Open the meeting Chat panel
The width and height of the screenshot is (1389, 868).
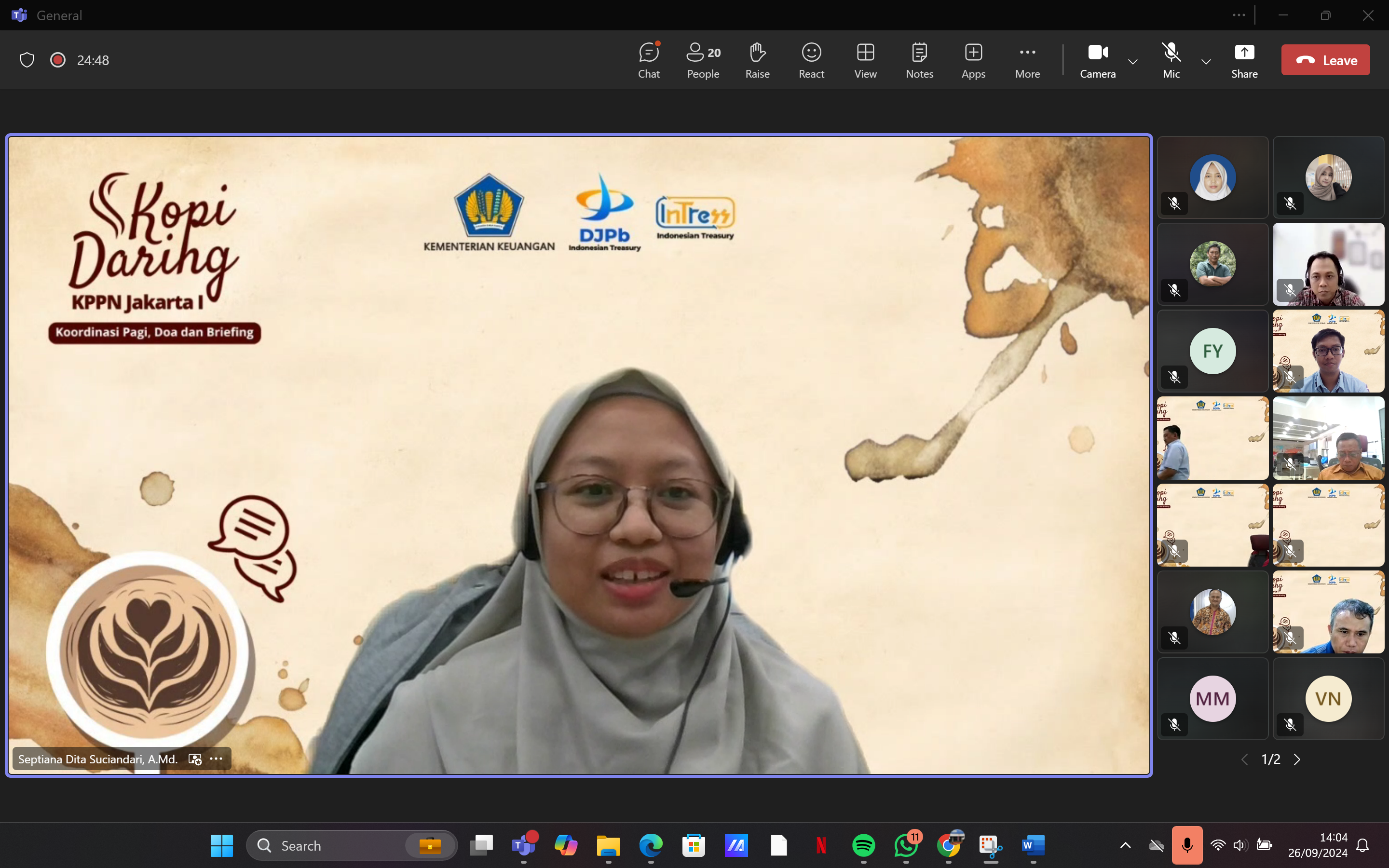tap(649, 60)
